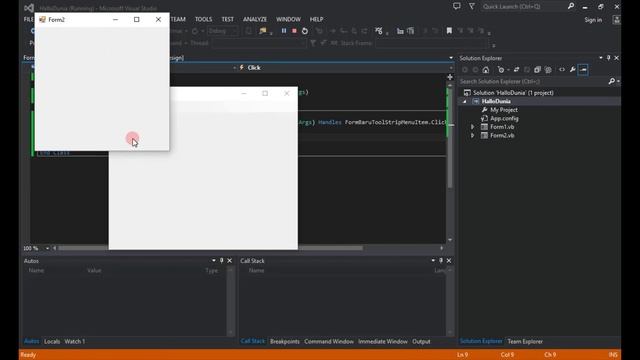The width and height of the screenshot is (640, 360).
Task: Switch to the Command Window tab
Action: pos(329,342)
